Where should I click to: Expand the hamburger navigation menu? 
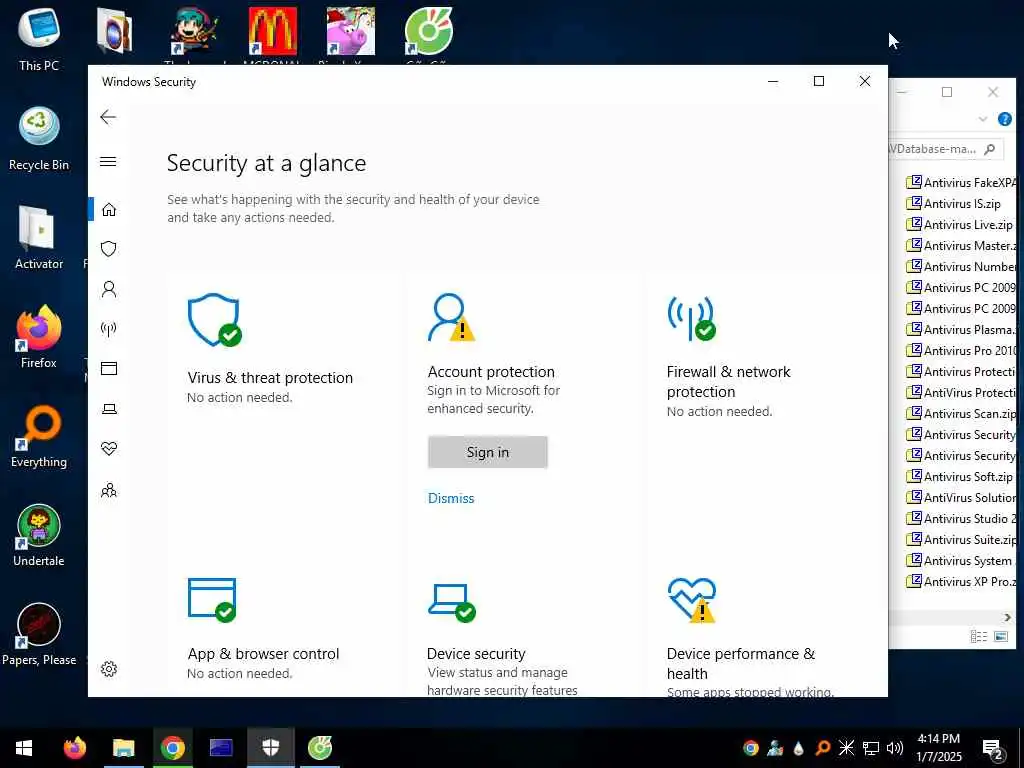coord(108,161)
